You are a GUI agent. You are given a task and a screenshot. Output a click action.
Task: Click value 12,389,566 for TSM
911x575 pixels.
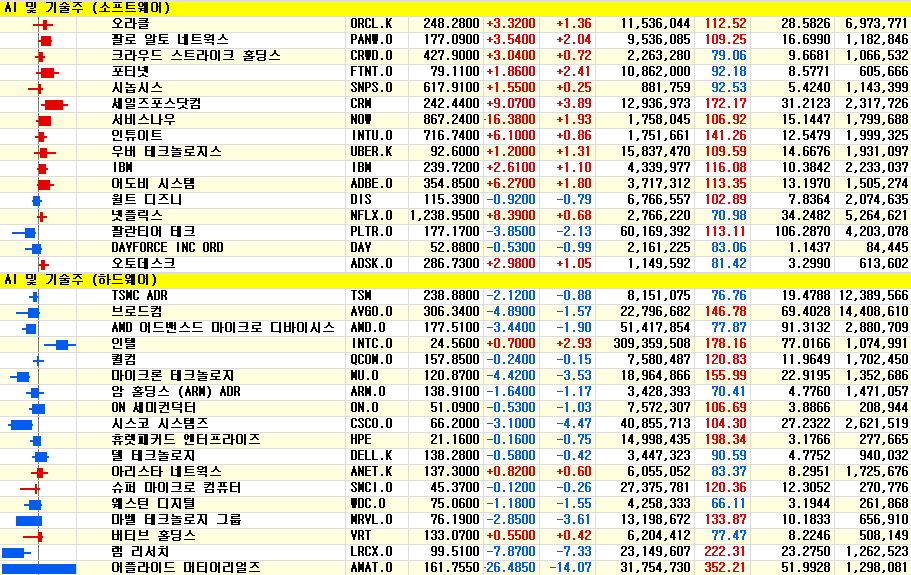(873, 296)
